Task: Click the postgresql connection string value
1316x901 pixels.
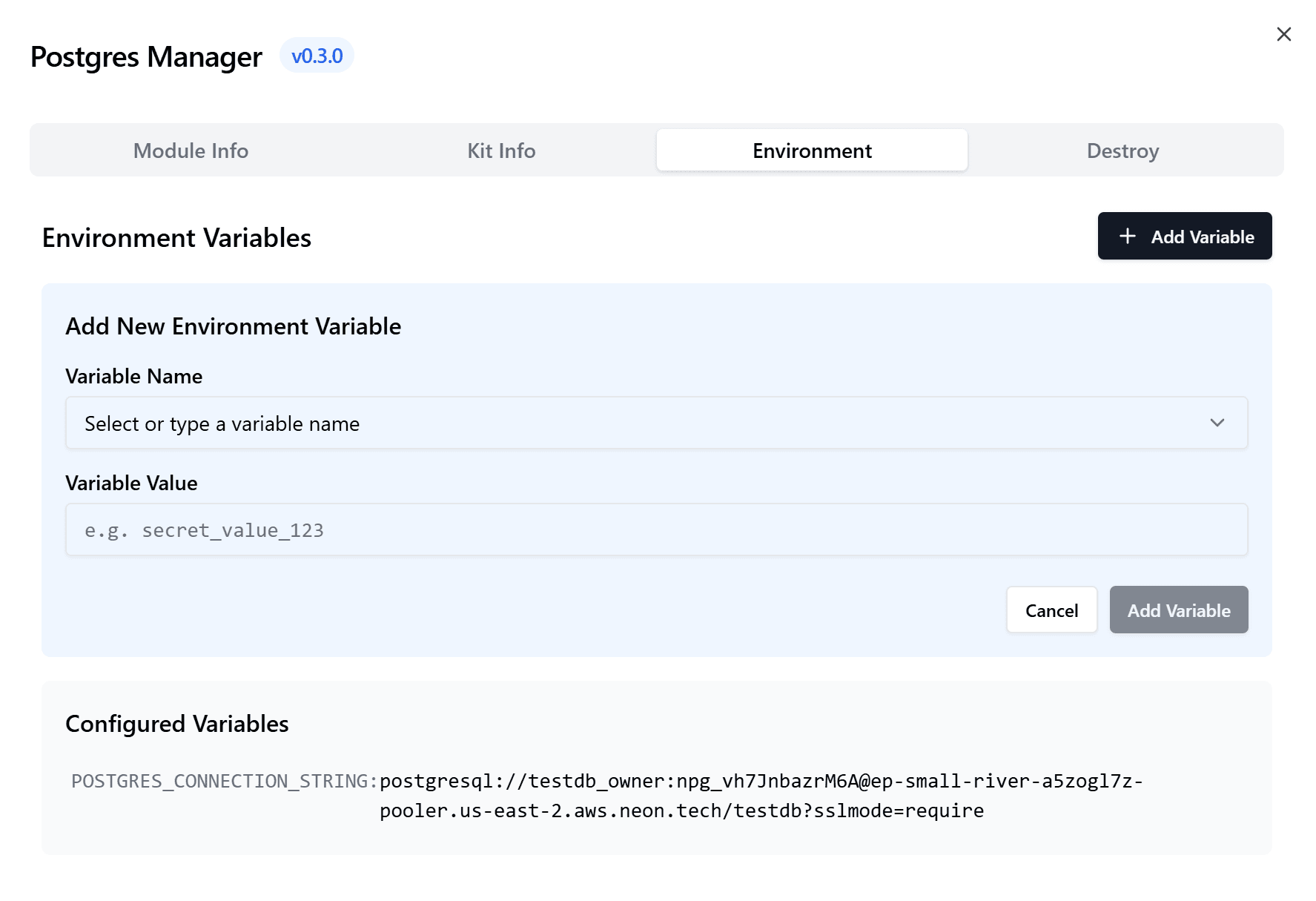Action: [761, 796]
